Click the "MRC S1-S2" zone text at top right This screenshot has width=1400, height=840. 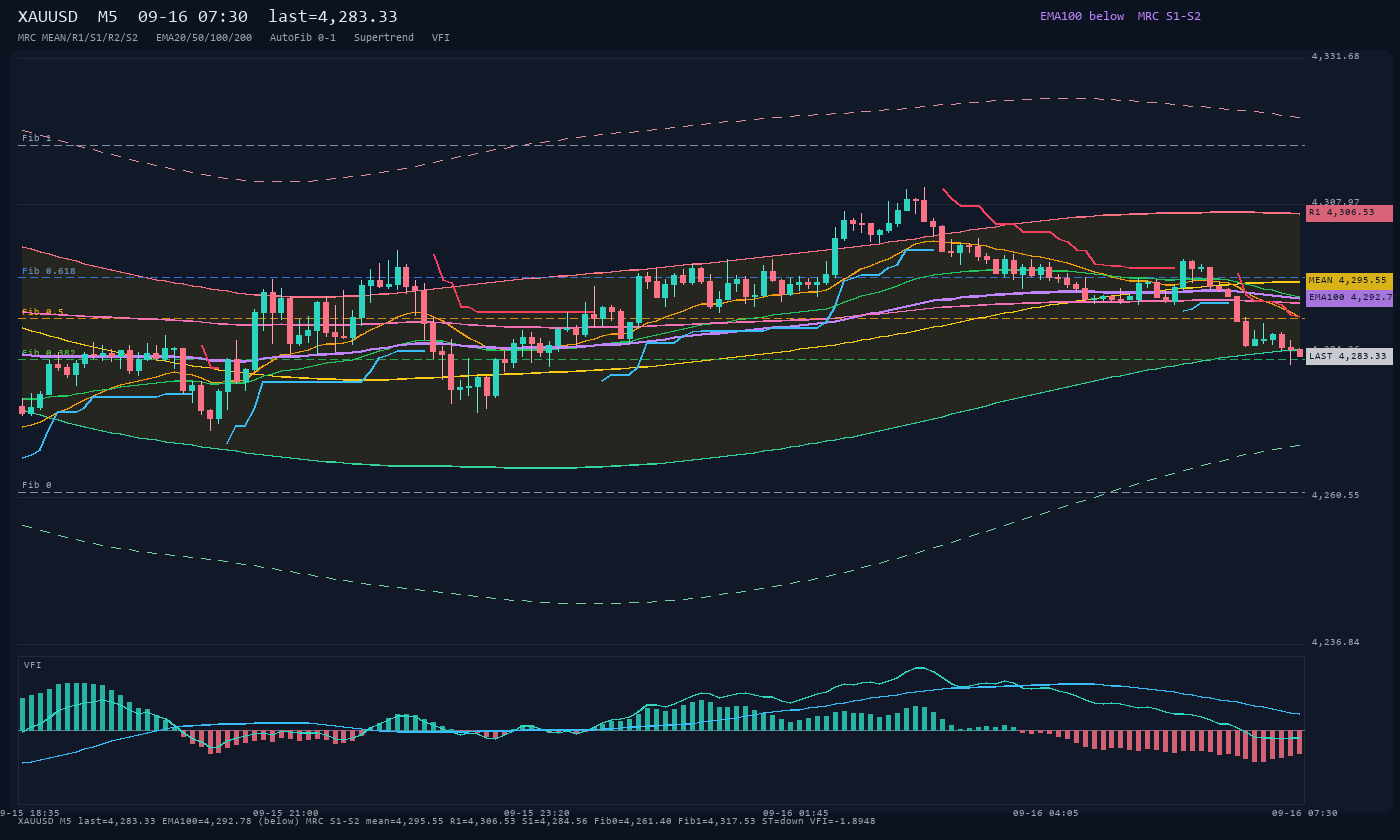point(1169,16)
